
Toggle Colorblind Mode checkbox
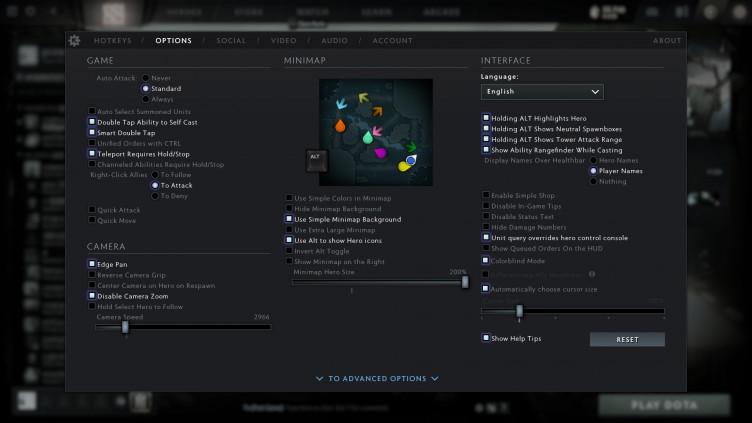(486, 260)
